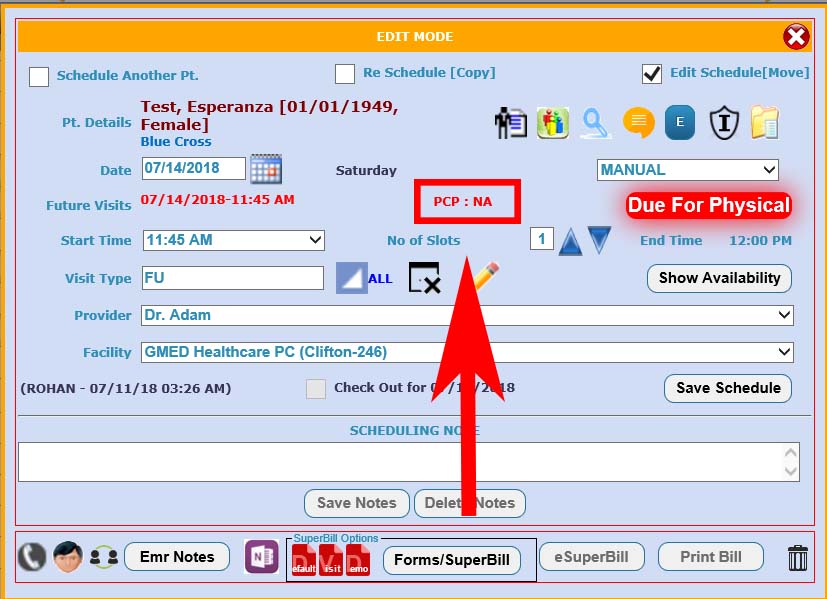Click the trash can delete icon
The image size is (827, 599).
click(x=797, y=558)
